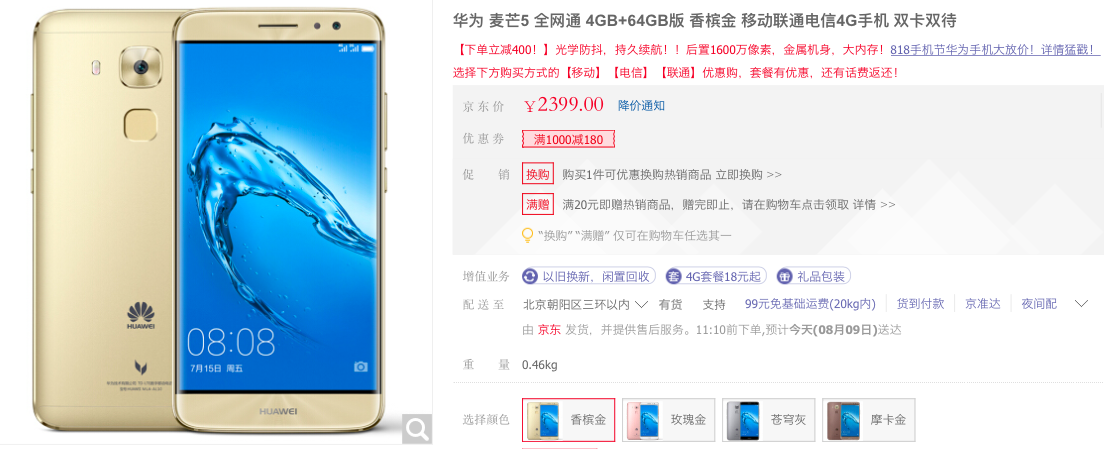Image resolution: width=1104 pixels, height=449 pixels.
Task: Claim the 满1000减180 coupon
Action: 568,139
